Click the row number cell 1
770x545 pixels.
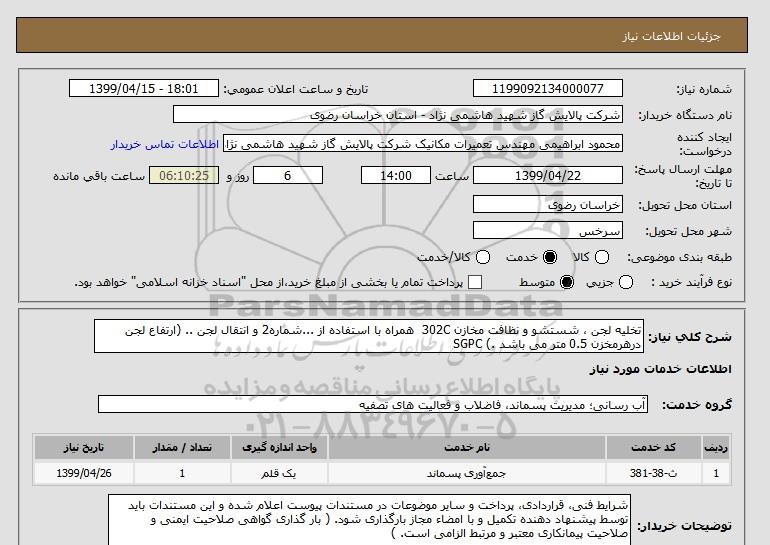(x=716, y=473)
